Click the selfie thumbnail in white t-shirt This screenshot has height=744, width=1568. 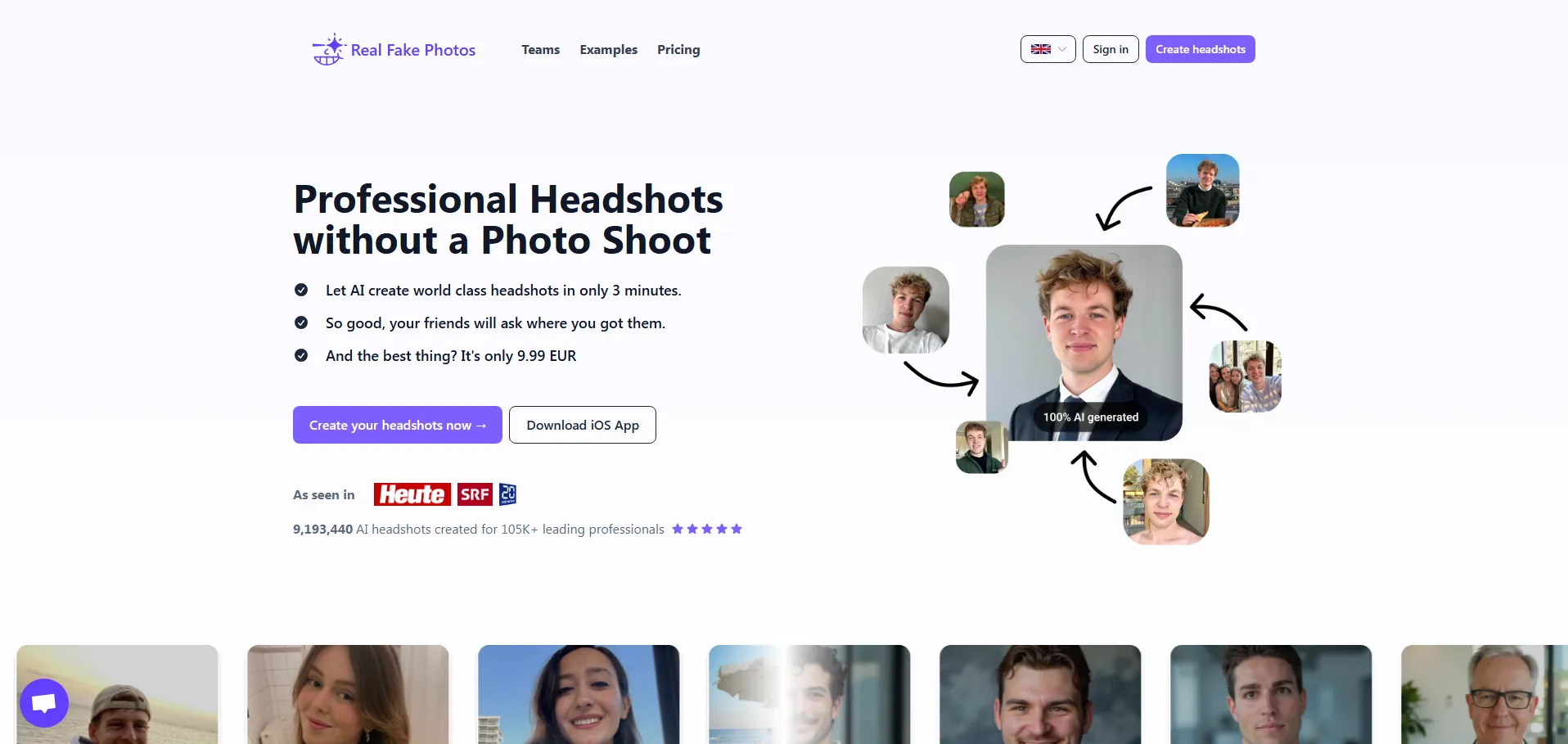tap(905, 310)
